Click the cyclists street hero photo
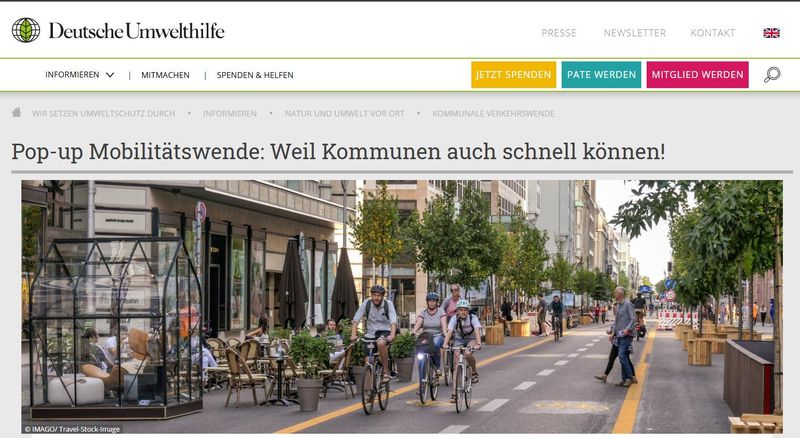 click(402, 307)
